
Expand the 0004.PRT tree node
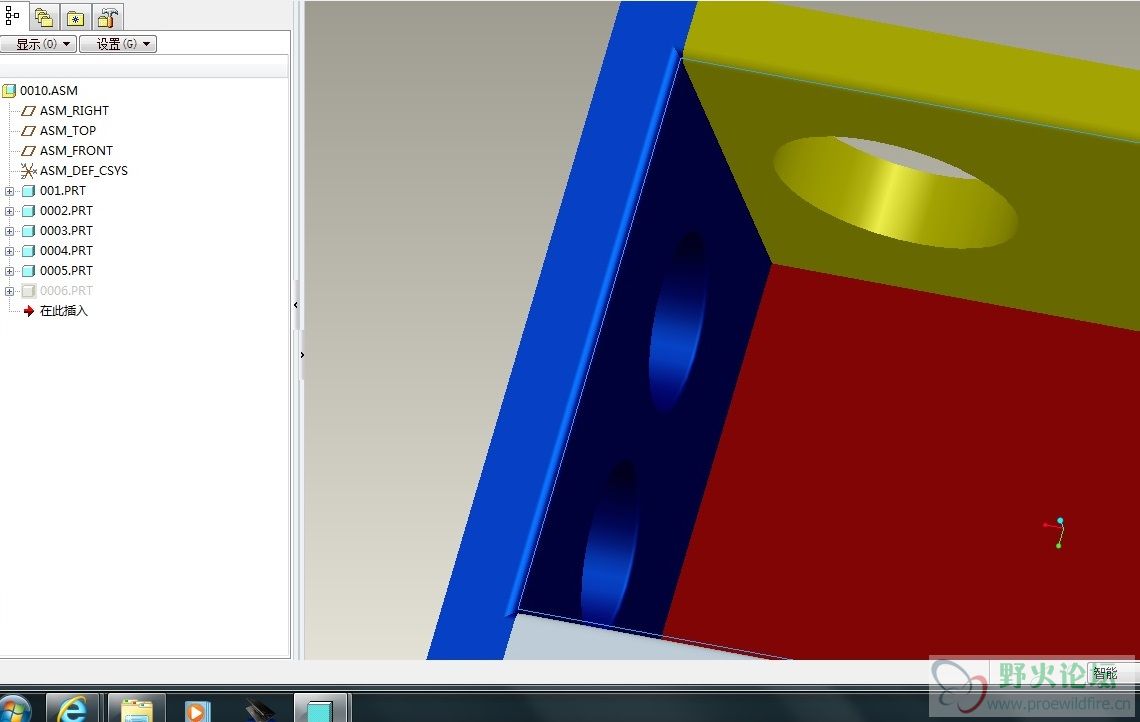pyautogui.click(x=9, y=252)
